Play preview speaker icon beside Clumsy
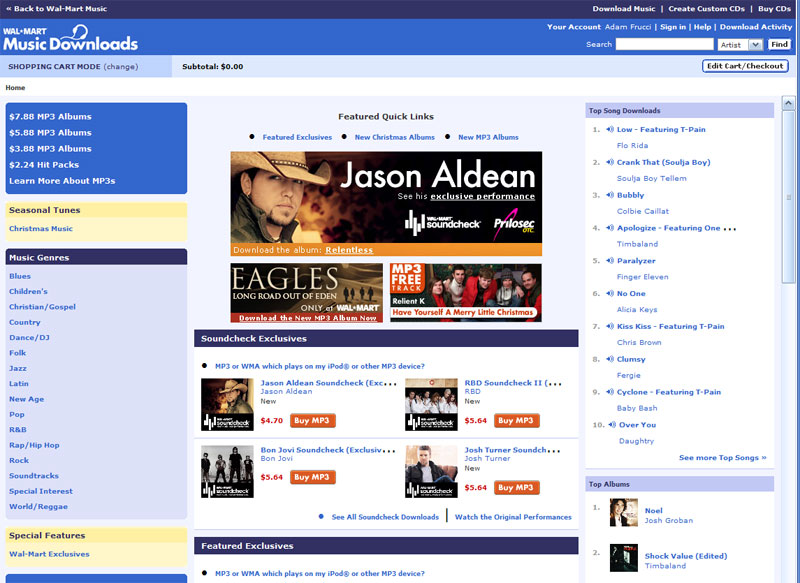 pos(610,359)
